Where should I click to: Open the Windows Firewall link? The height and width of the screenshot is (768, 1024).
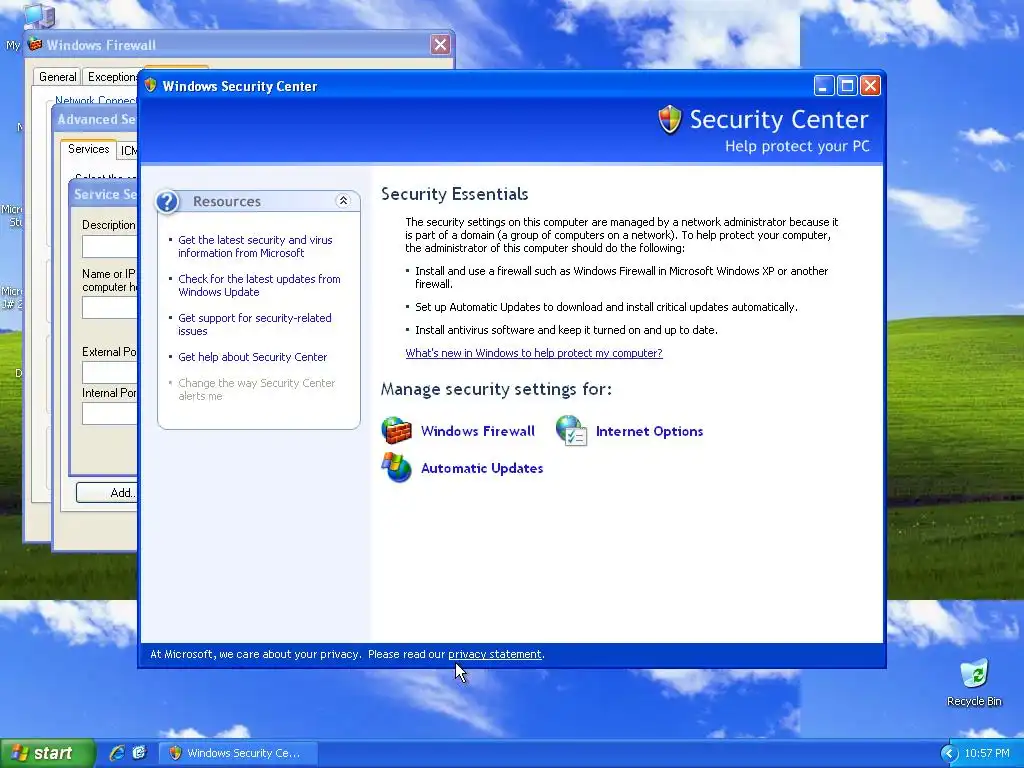477,431
